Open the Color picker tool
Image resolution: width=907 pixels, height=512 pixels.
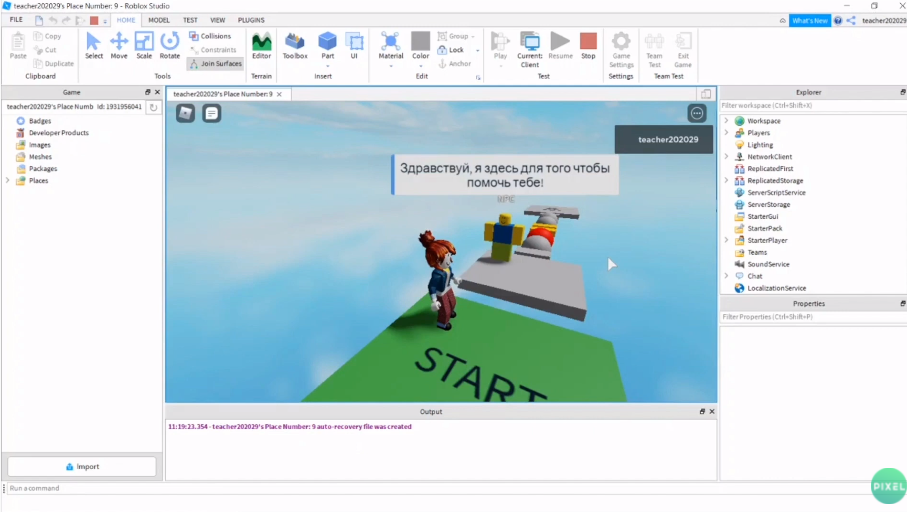(421, 46)
